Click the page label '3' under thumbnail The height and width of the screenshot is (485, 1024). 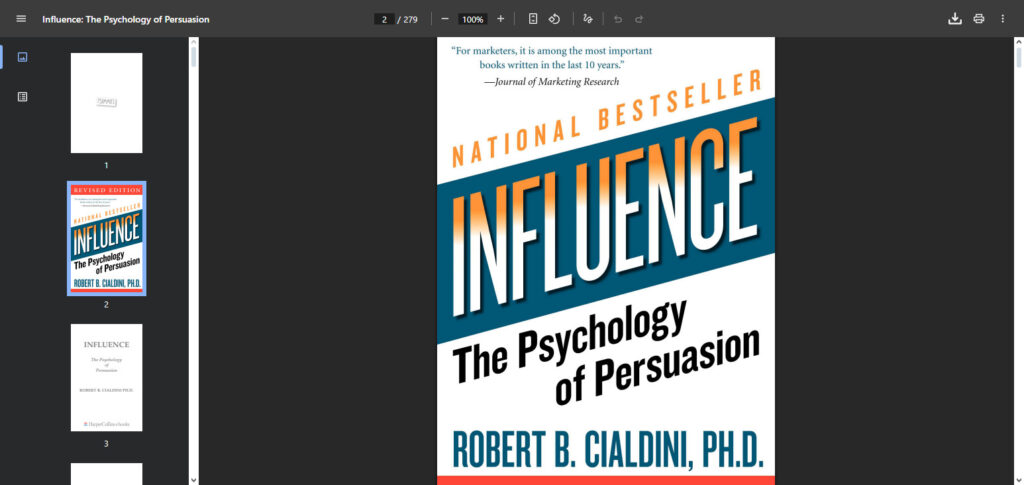(106, 444)
